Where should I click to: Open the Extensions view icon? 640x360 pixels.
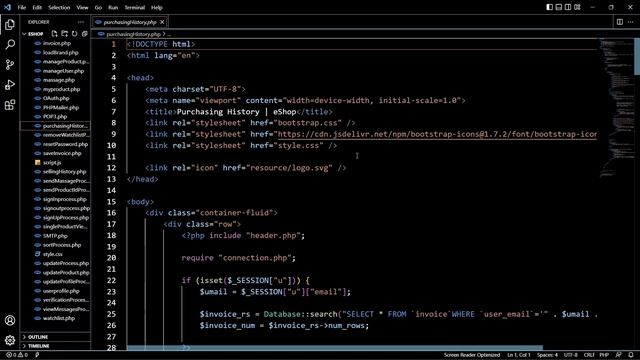click(10, 105)
